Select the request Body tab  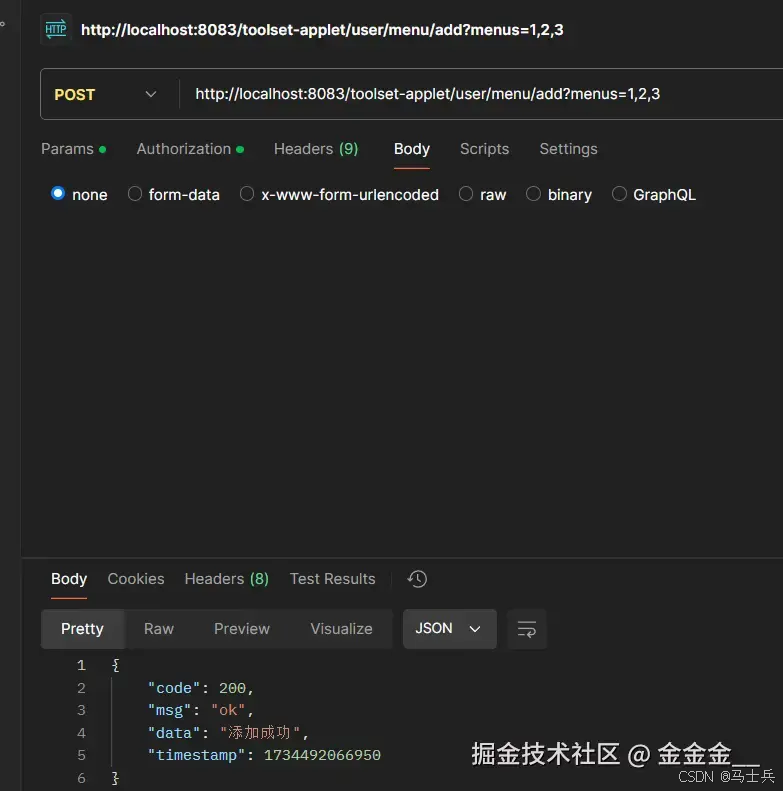[412, 149]
